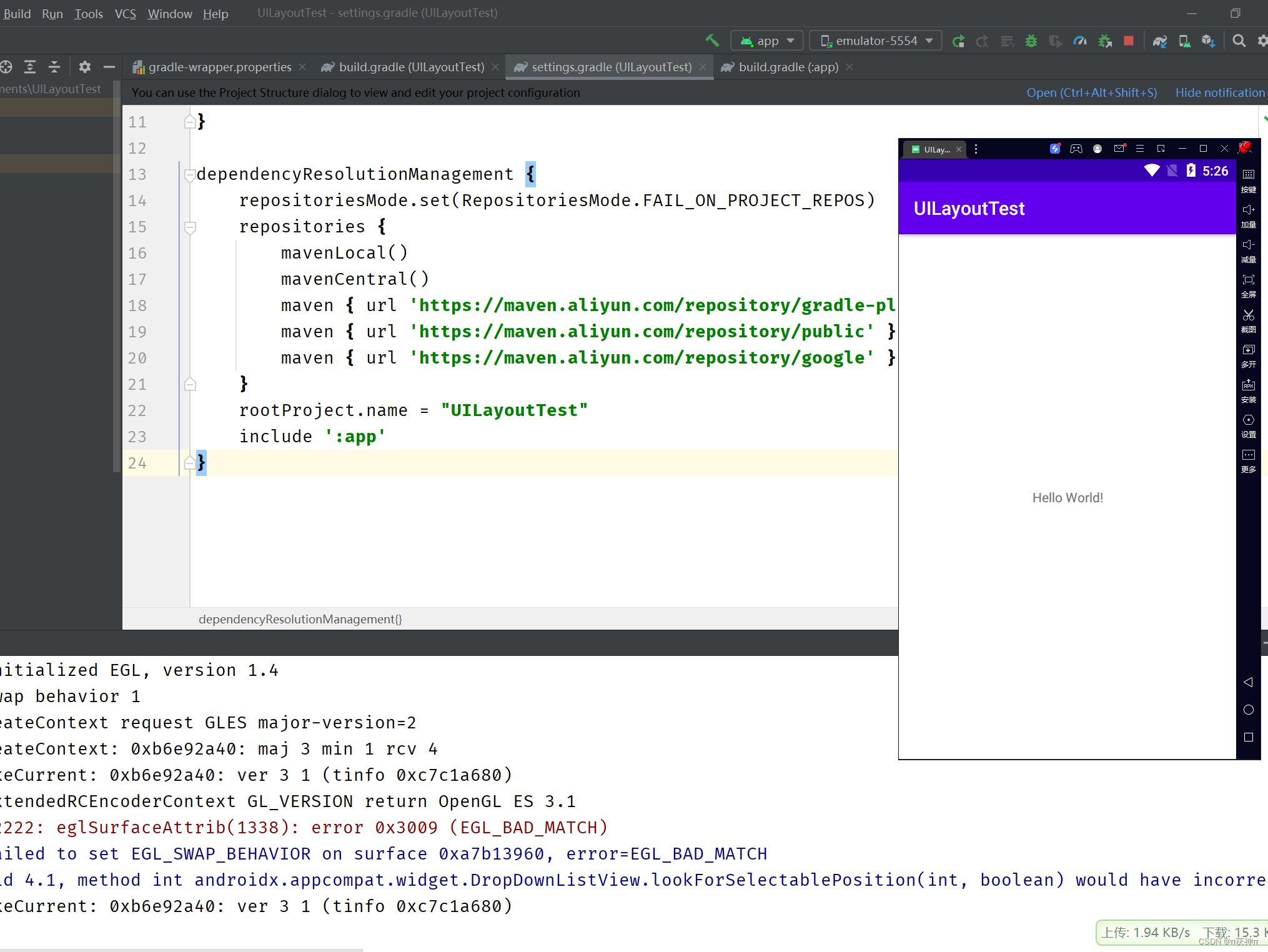Close the settings.gradle tab
Image resolution: width=1268 pixels, height=952 pixels.
click(703, 67)
